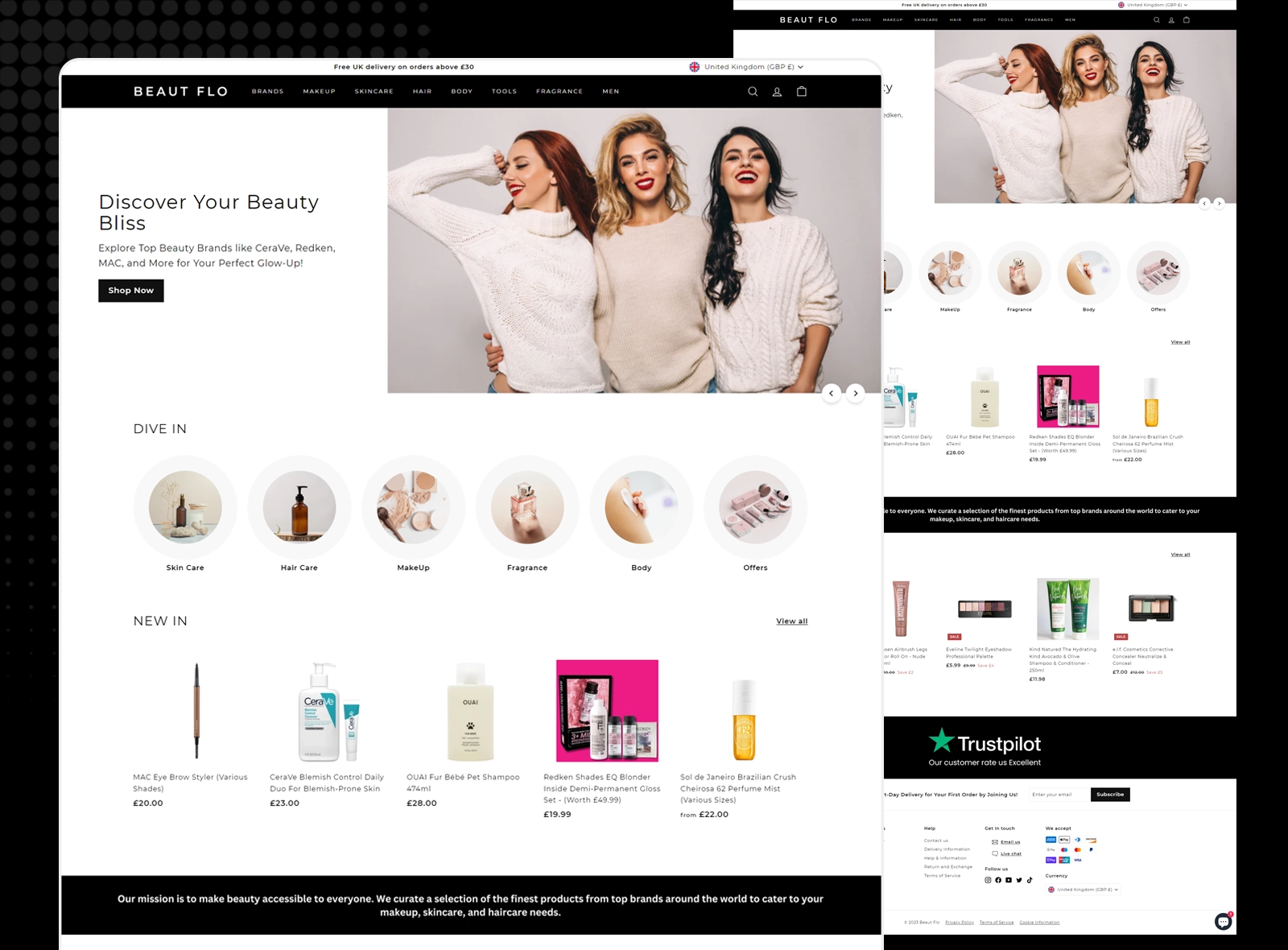
Task: Click the Apple Pay payment icon in footer
Action: pyautogui.click(x=1064, y=840)
